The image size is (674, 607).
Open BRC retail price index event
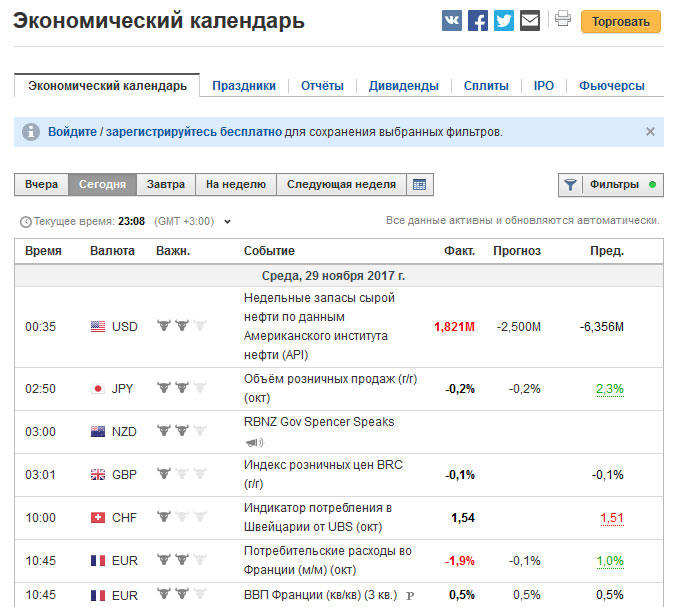point(323,474)
